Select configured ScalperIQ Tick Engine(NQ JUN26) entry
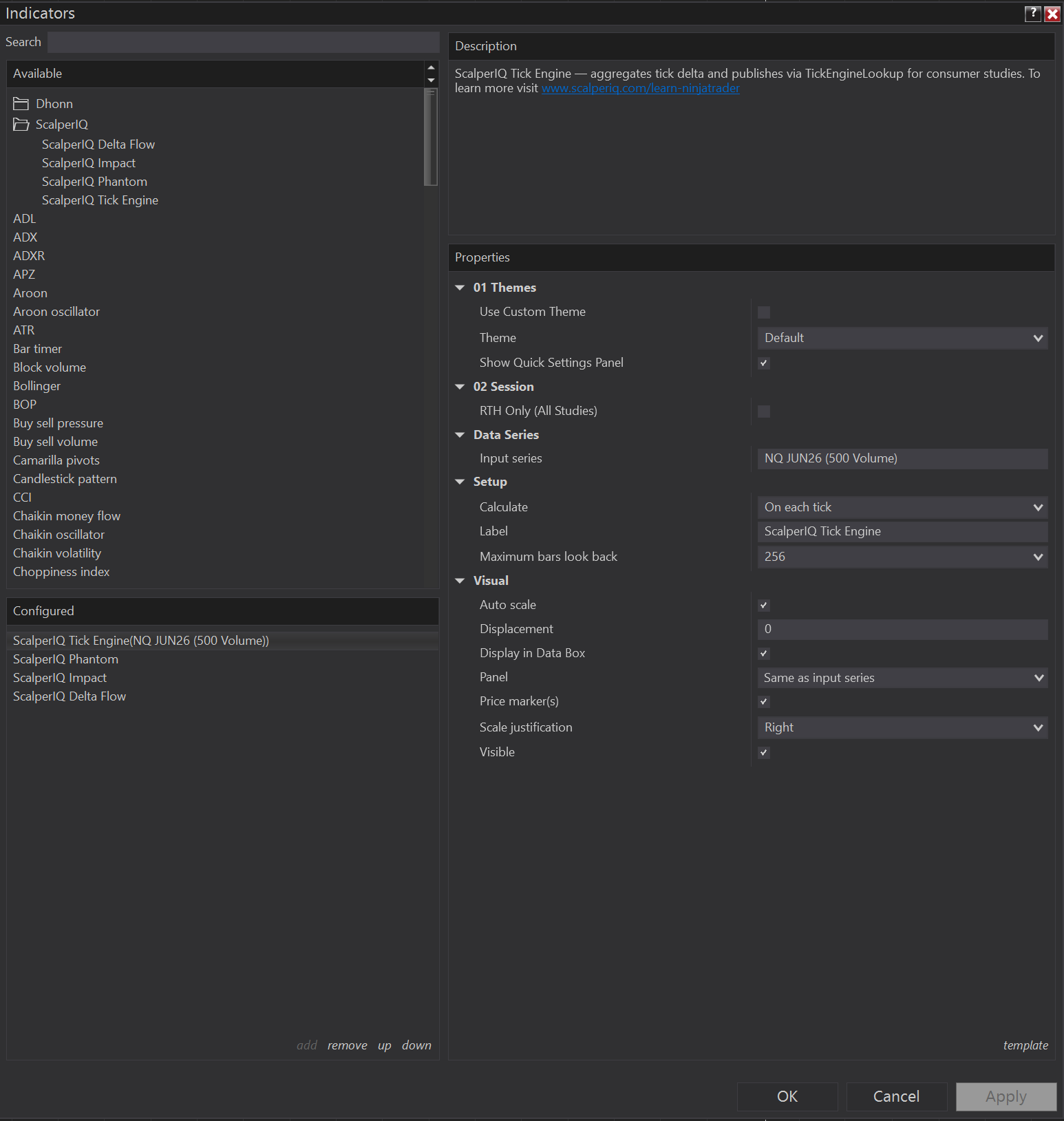The height and width of the screenshot is (1121, 1064). [222, 641]
